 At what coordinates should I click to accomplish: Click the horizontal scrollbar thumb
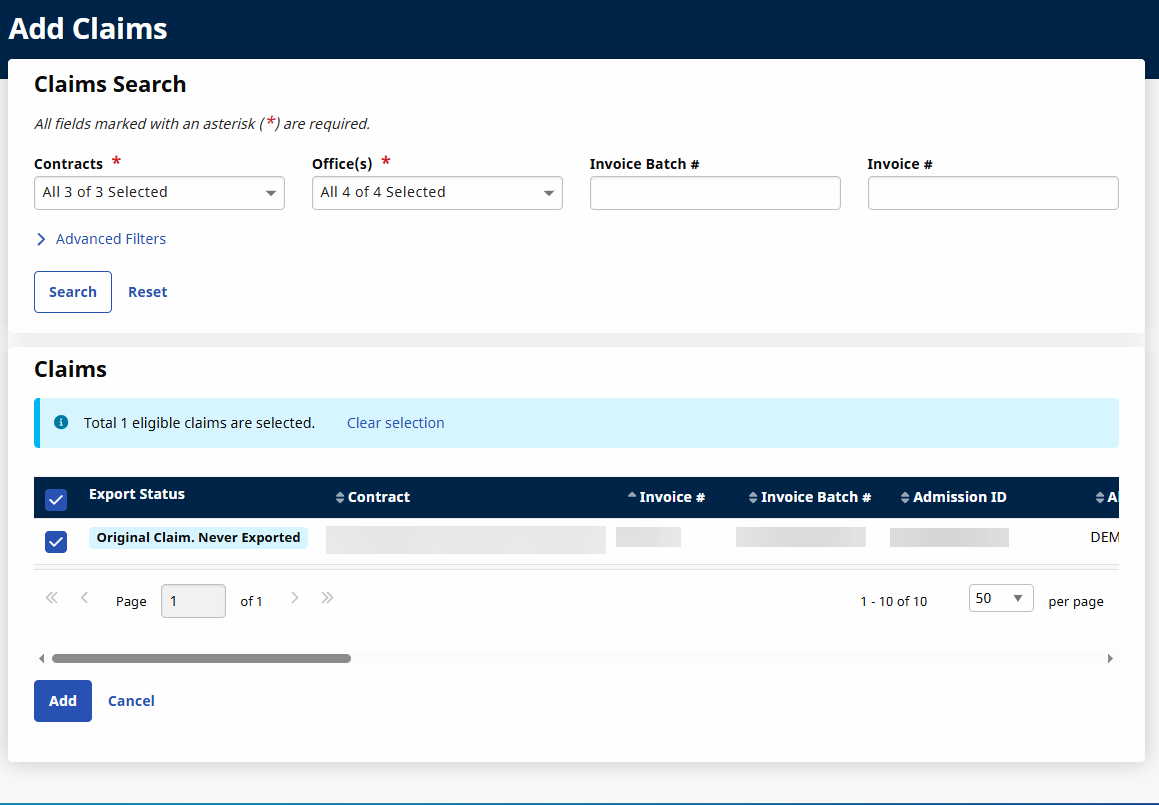click(x=201, y=659)
